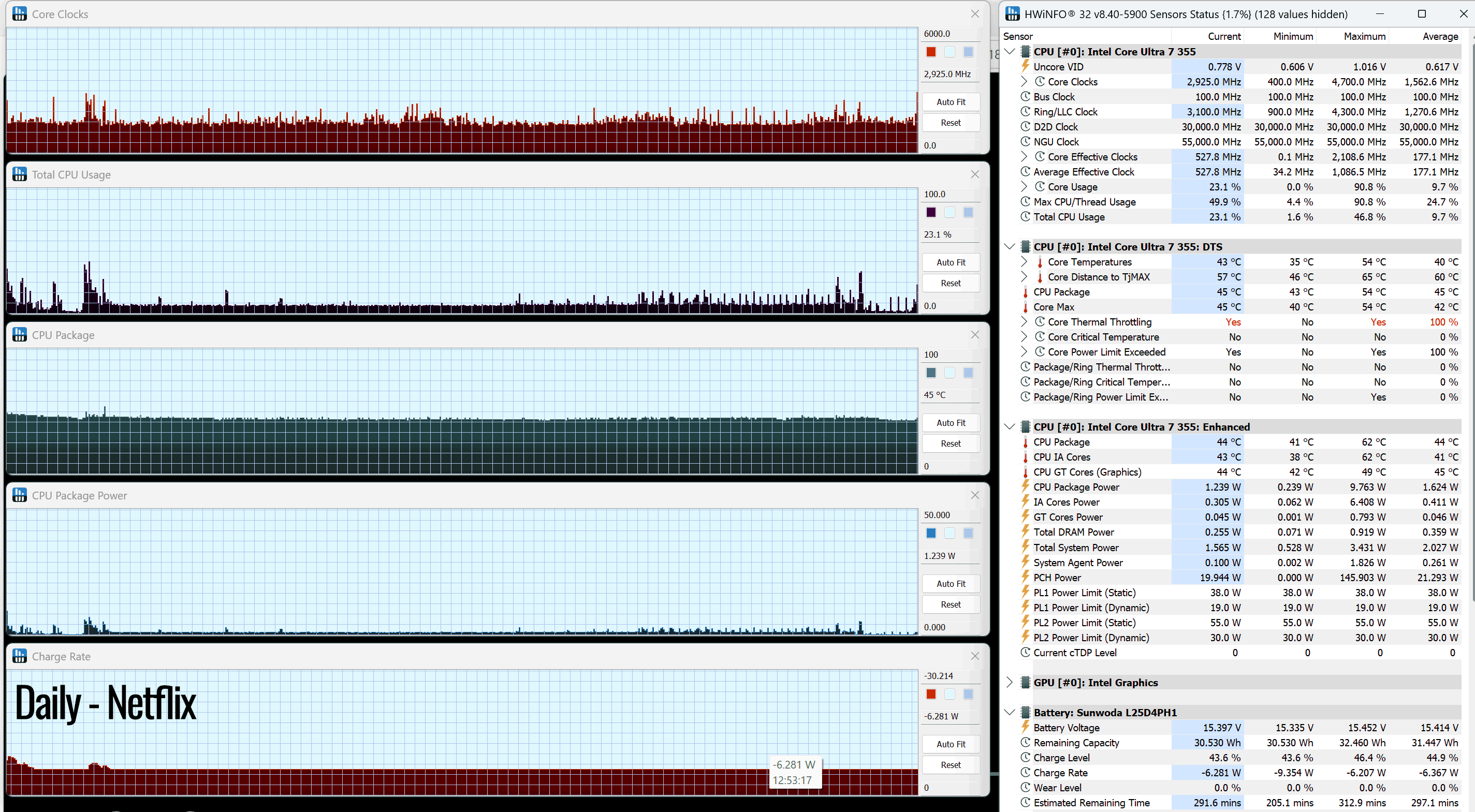1475x812 pixels.
Task: Pick the red graph color swatch for Core Clocks
Action: 931,52
